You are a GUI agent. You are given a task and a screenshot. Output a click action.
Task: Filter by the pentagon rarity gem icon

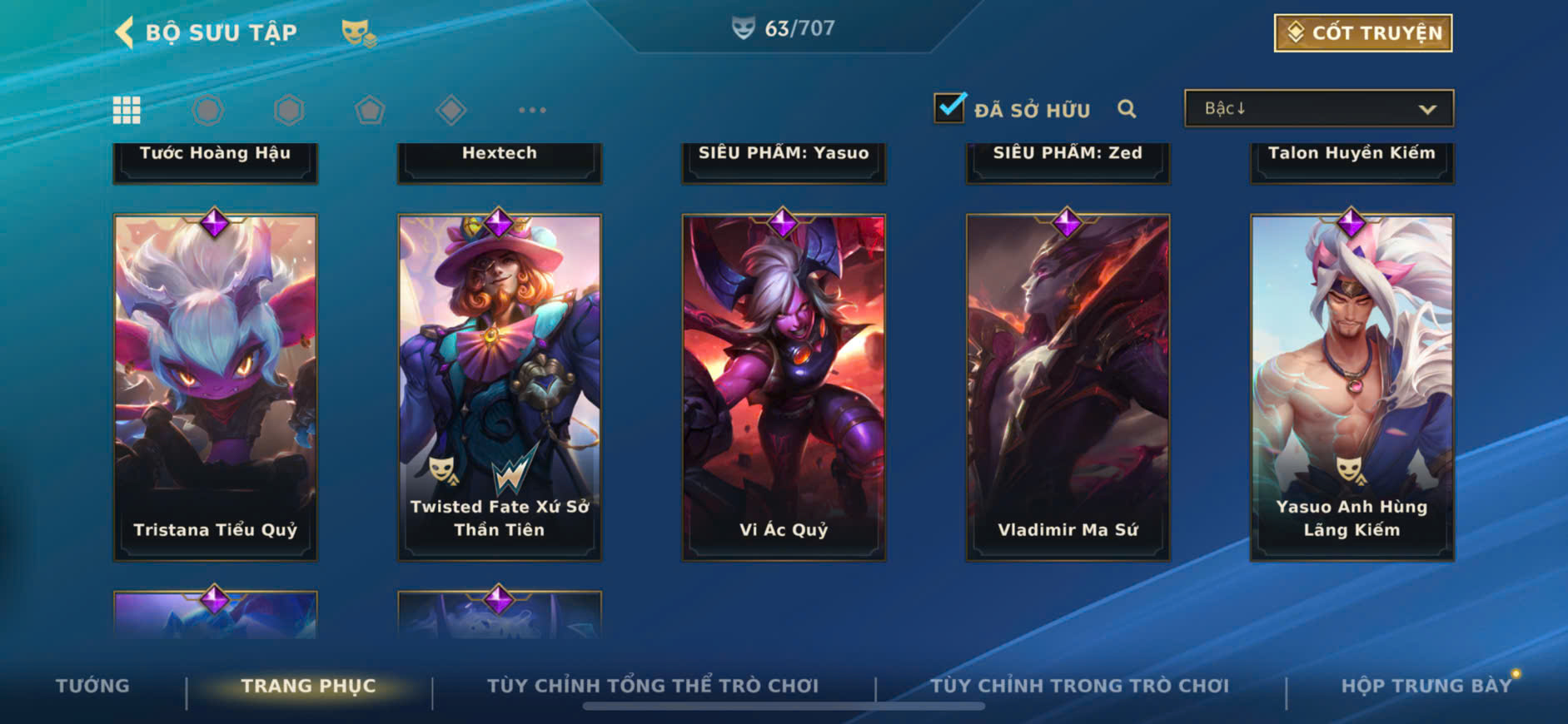pos(370,110)
